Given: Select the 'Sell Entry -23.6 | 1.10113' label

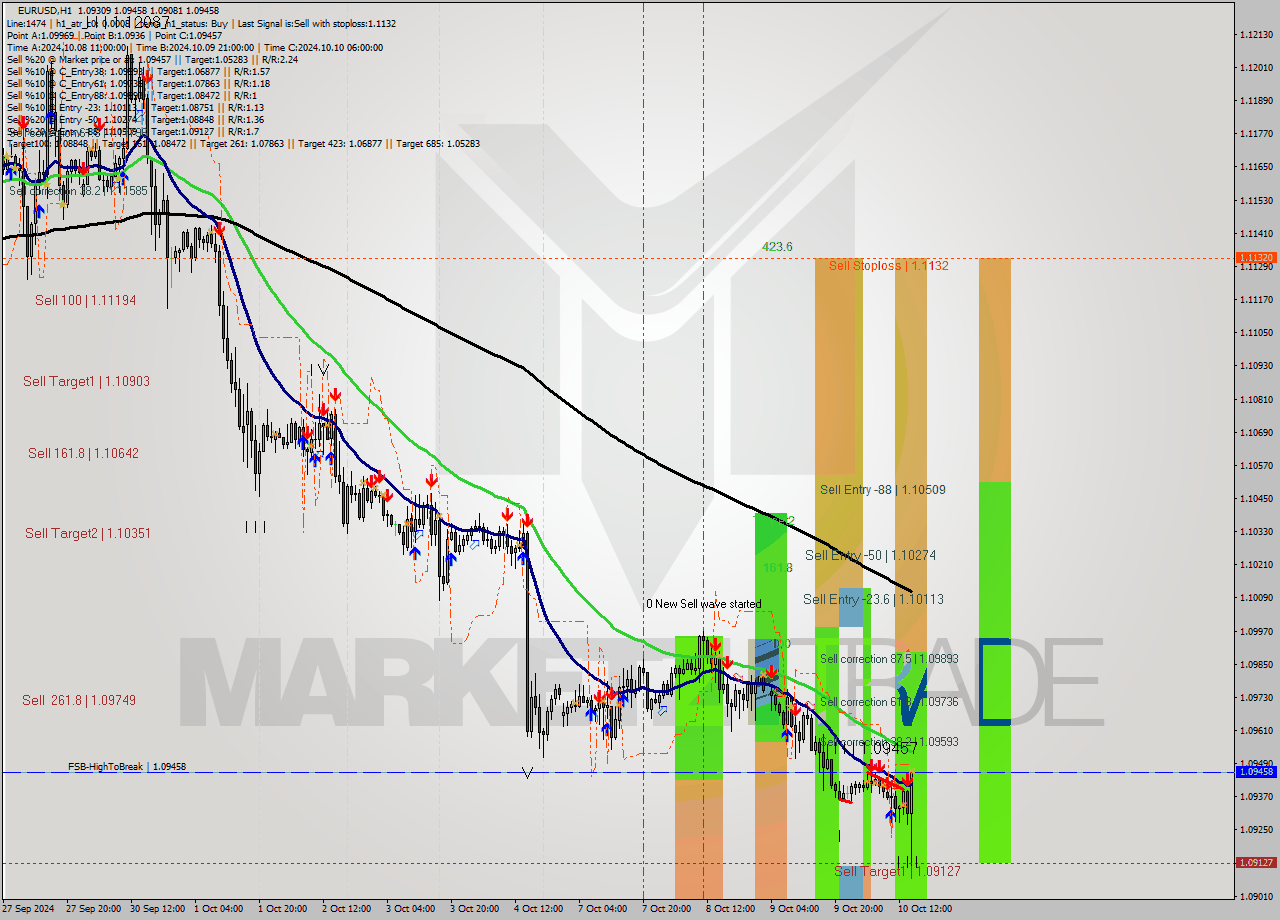Looking at the screenshot, I should (873, 599).
